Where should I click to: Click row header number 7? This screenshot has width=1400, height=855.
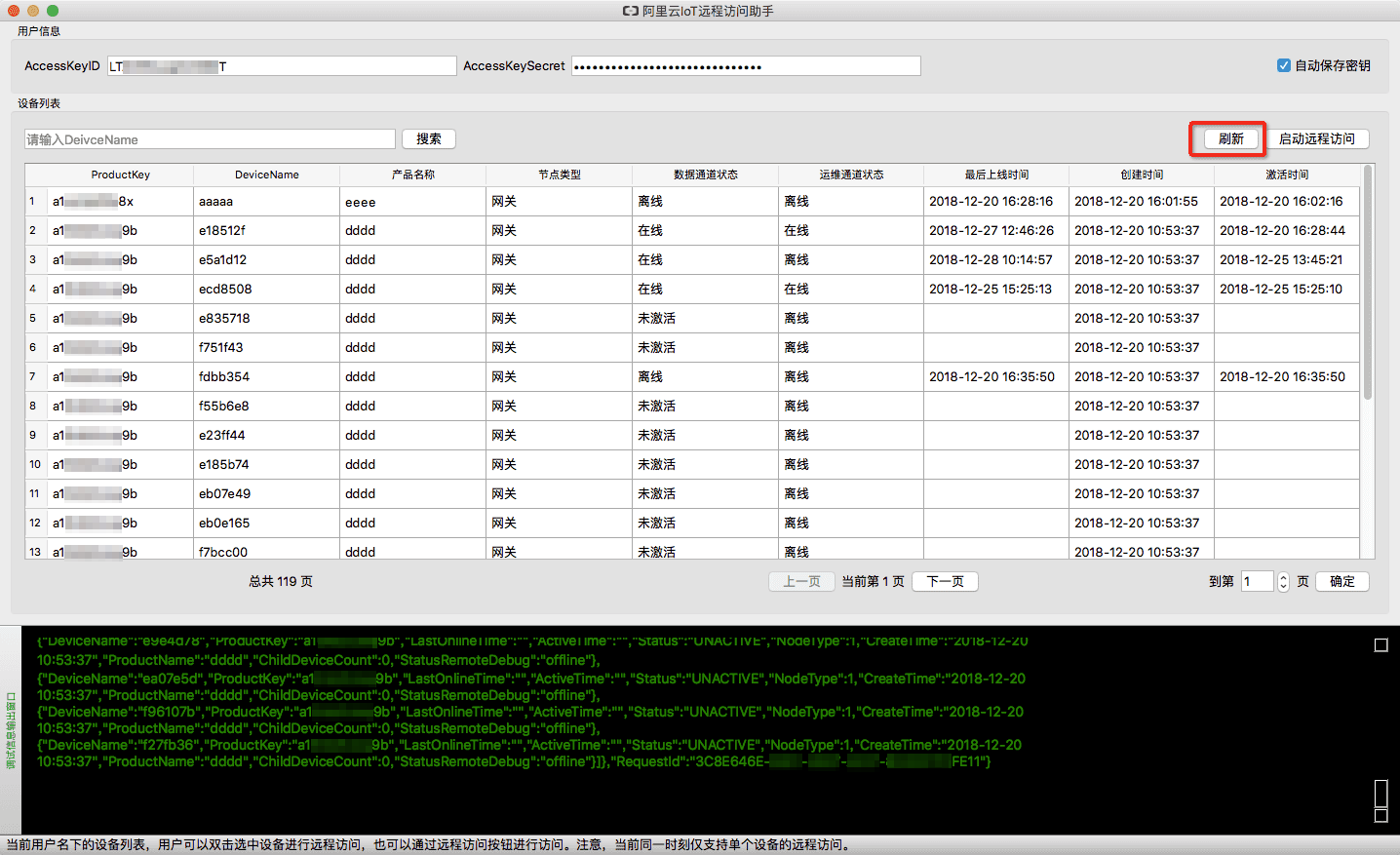click(36, 376)
